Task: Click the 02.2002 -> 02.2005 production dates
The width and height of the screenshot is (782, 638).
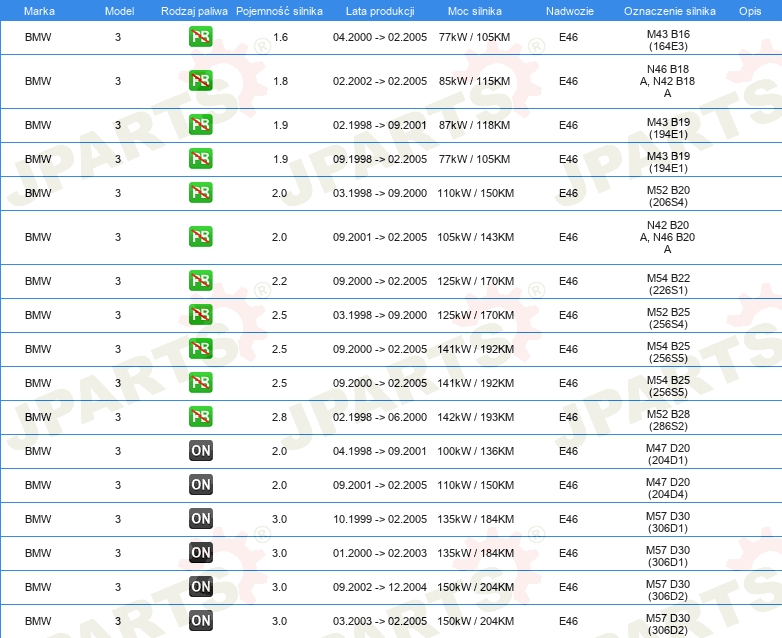Action: [380, 81]
